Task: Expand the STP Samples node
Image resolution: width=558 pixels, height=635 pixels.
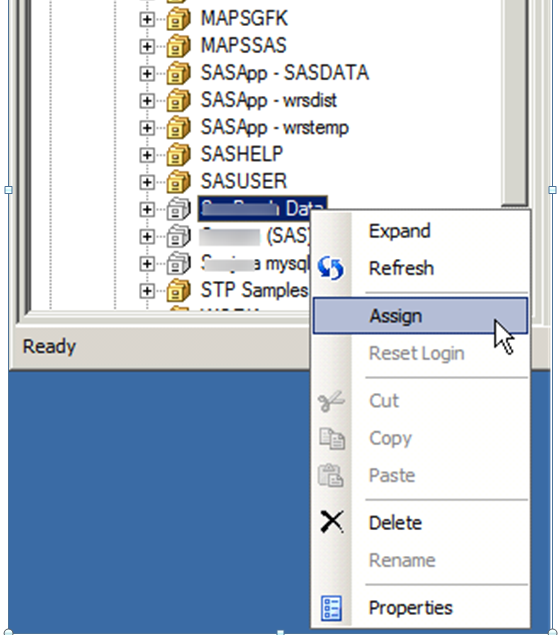Action: click(x=147, y=290)
